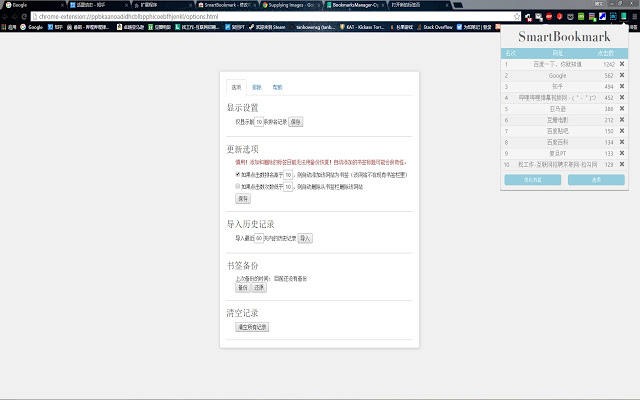Click the 点击数 column header in popup
This screenshot has height=400, width=640.
[x=606, y=53]
